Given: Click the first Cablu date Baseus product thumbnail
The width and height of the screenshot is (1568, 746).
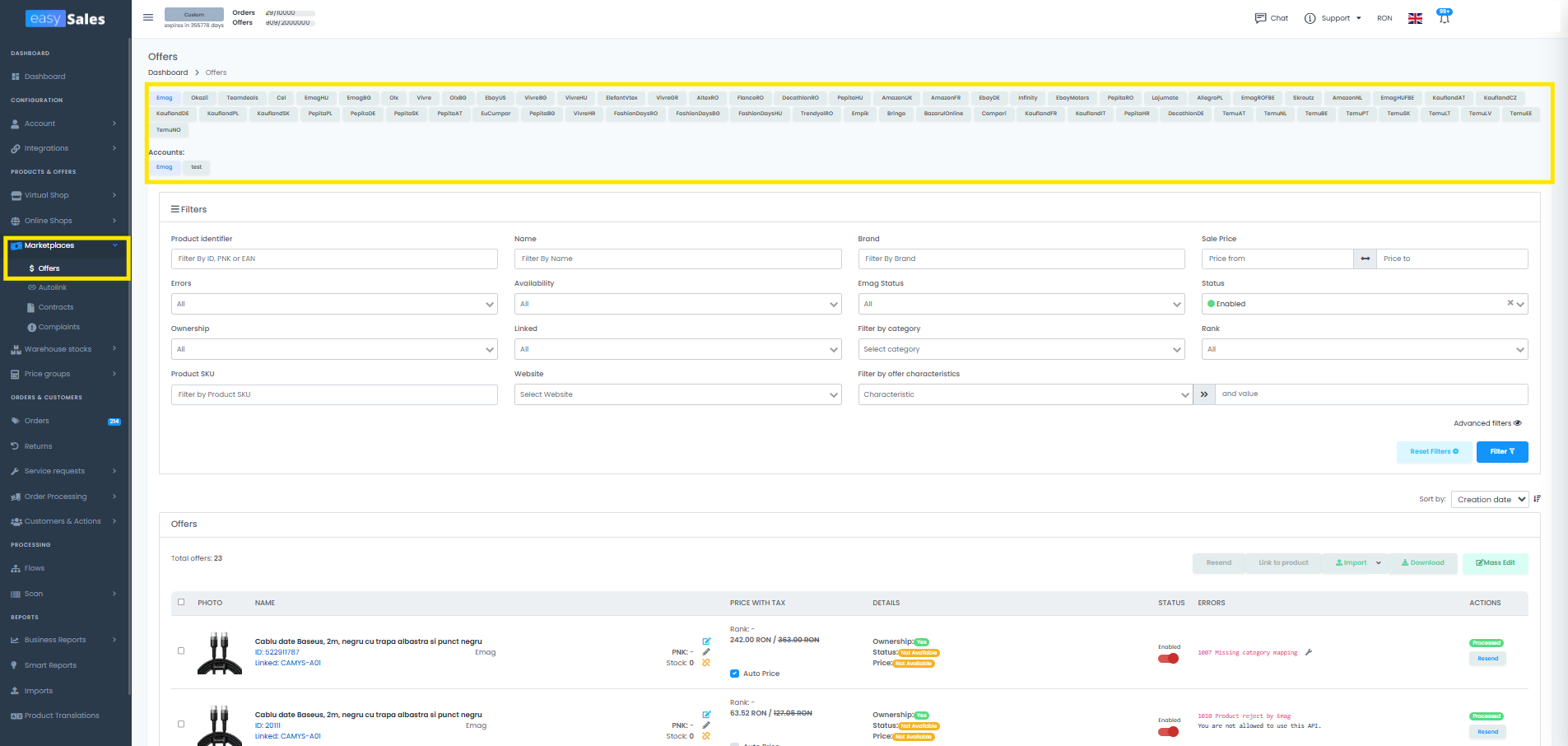Looking at the screenshot, I should (220, 653).
